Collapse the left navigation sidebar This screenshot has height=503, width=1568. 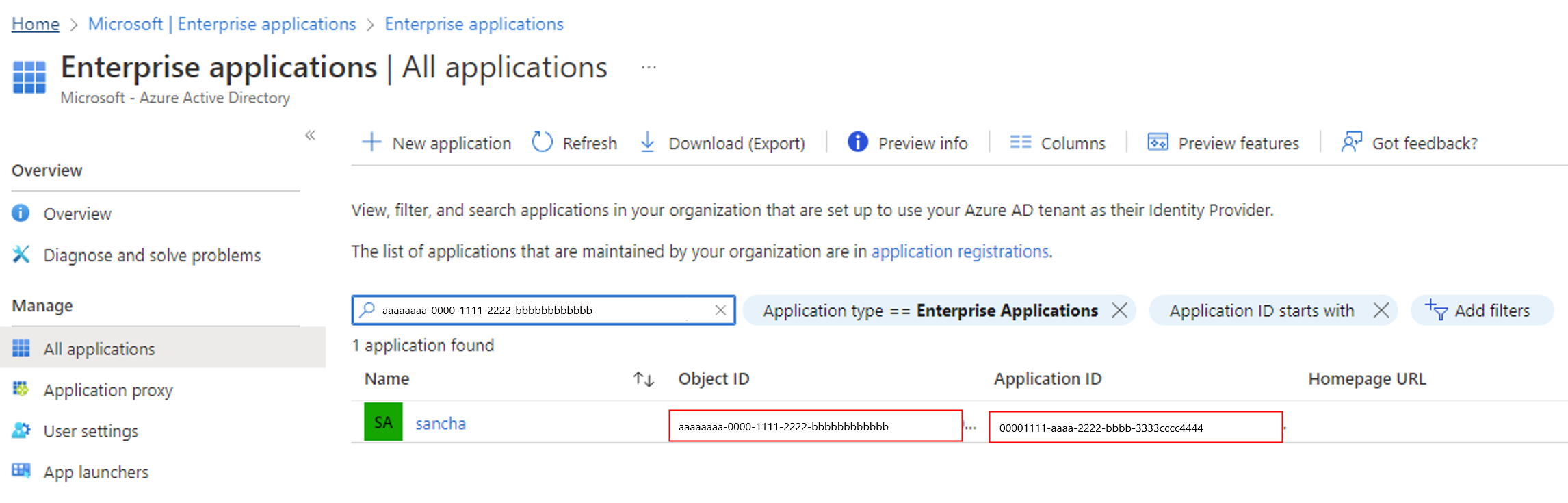[311, 136]
